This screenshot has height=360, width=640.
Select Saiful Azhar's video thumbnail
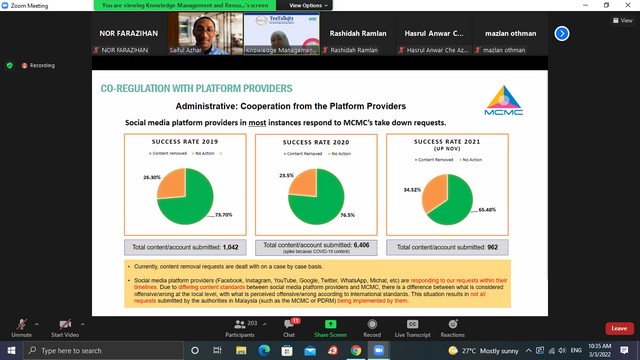(205, 33)
